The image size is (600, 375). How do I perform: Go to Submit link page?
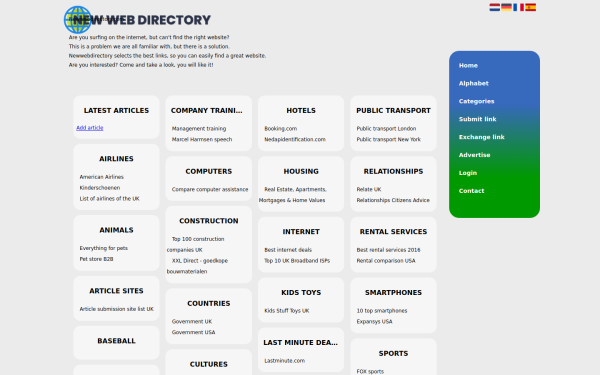coord(478,119)
